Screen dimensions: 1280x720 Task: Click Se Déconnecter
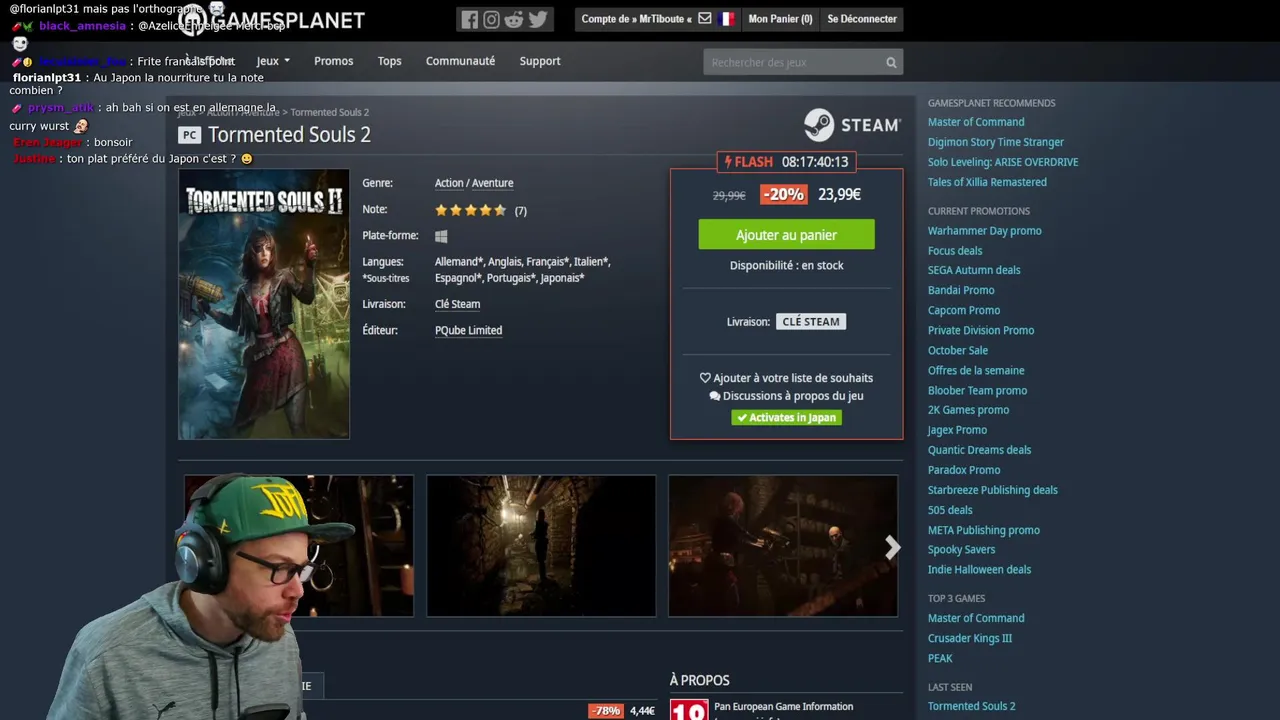click(x=862, y=19)
